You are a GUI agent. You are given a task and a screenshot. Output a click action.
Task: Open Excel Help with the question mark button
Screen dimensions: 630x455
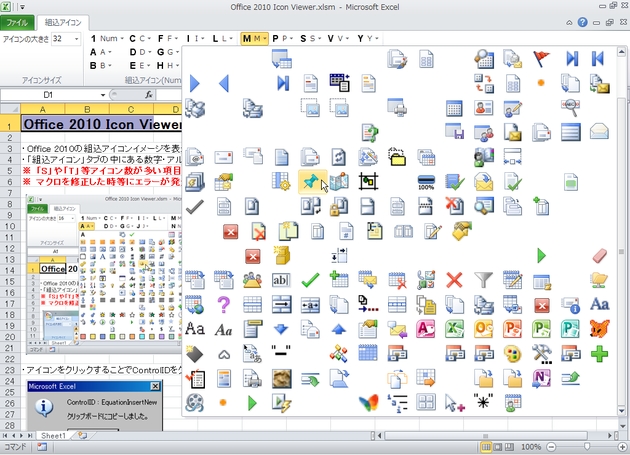click(x=583, y=23)
